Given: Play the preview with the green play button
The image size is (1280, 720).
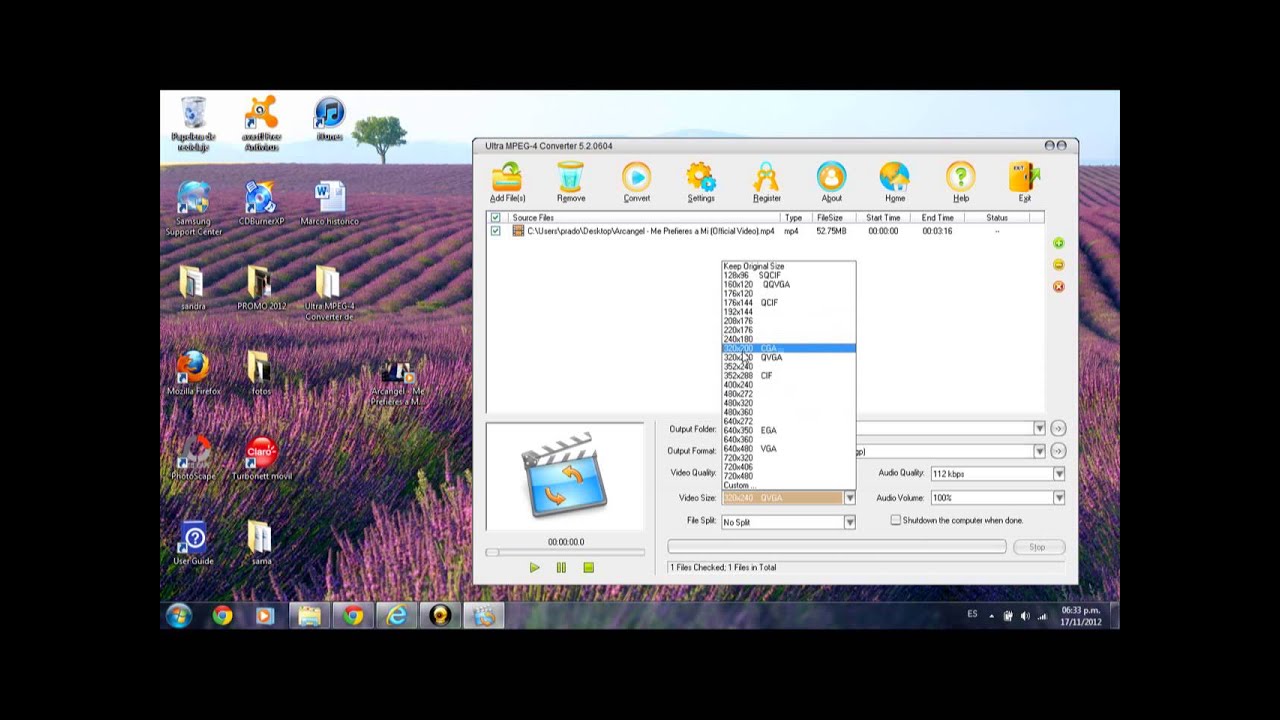Looking at the screenshot, I should 534,568.
